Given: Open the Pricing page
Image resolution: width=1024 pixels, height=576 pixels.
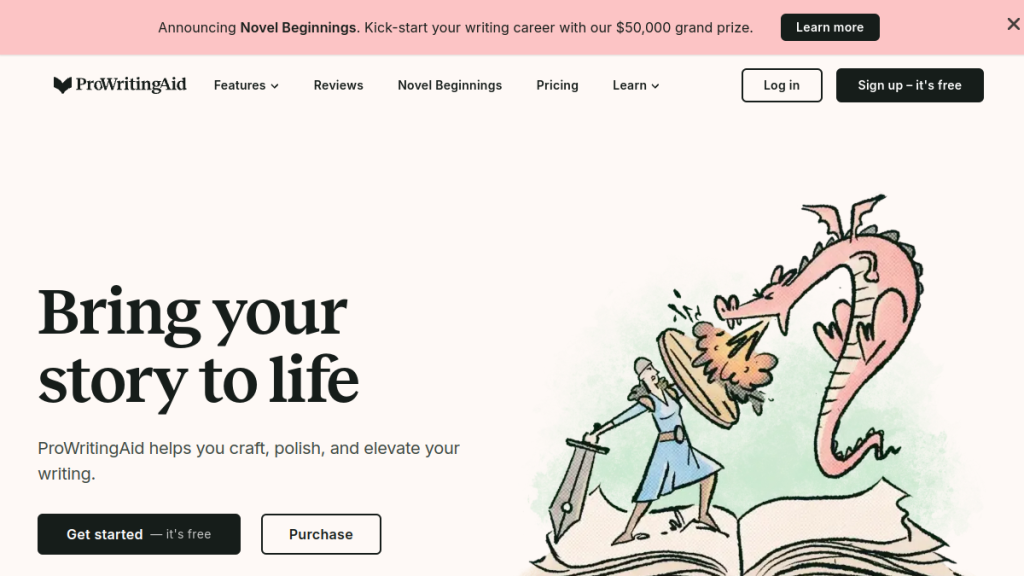Looking at the screenshot, I should tap(557, 86).
